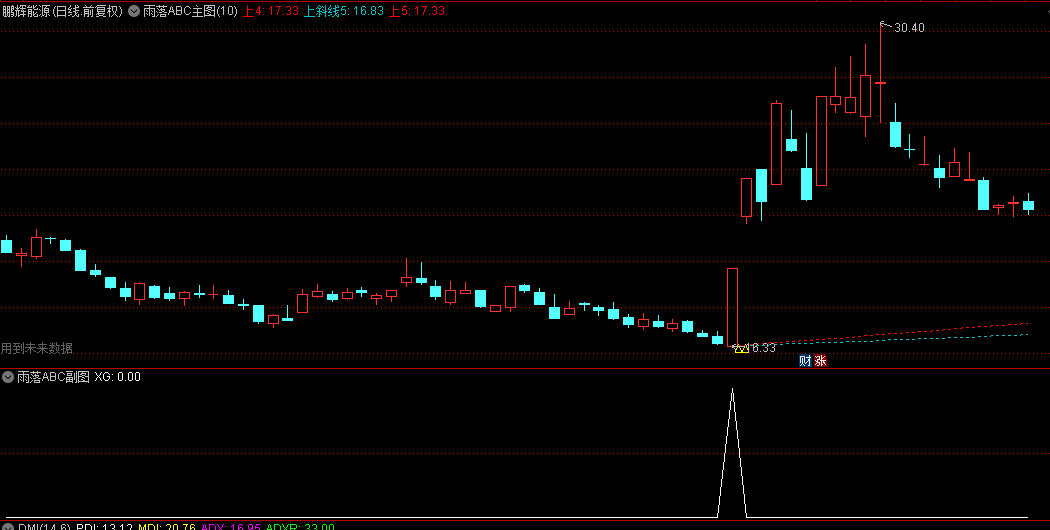Open the DMI indicator dropdown arrow

click(8, 527)
